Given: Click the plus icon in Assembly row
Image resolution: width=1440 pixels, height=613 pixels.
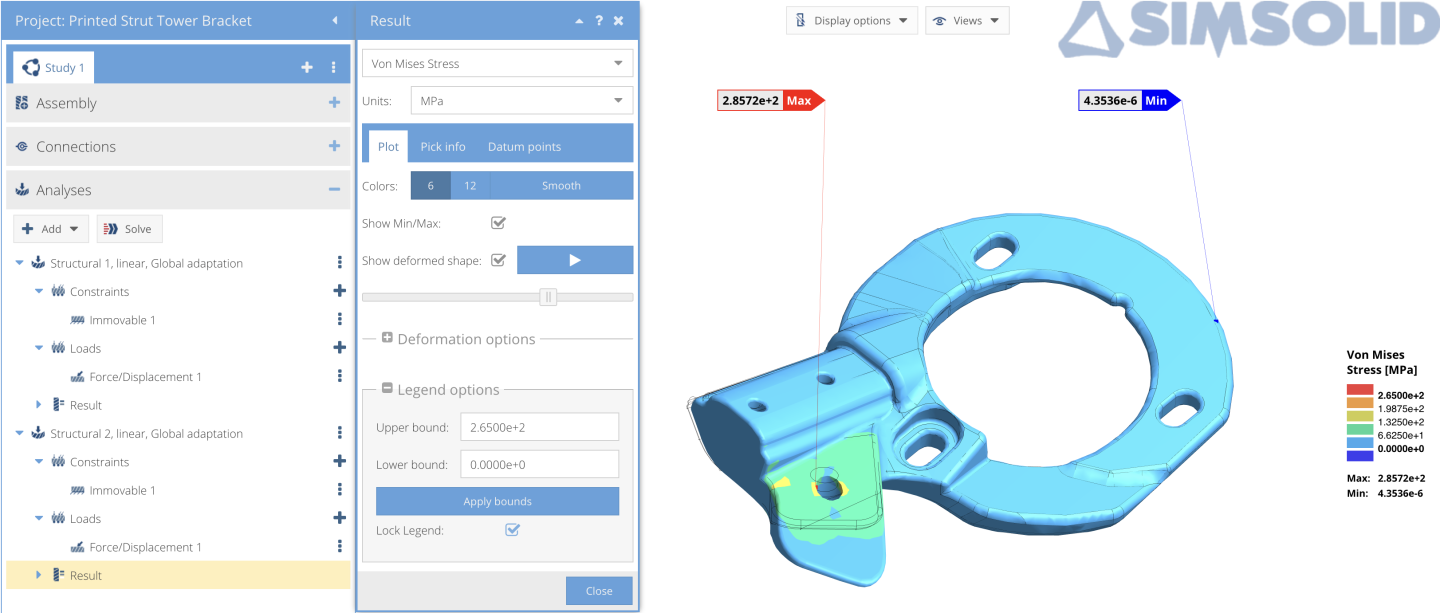Looking at the screenshot, I should [334, 103].
